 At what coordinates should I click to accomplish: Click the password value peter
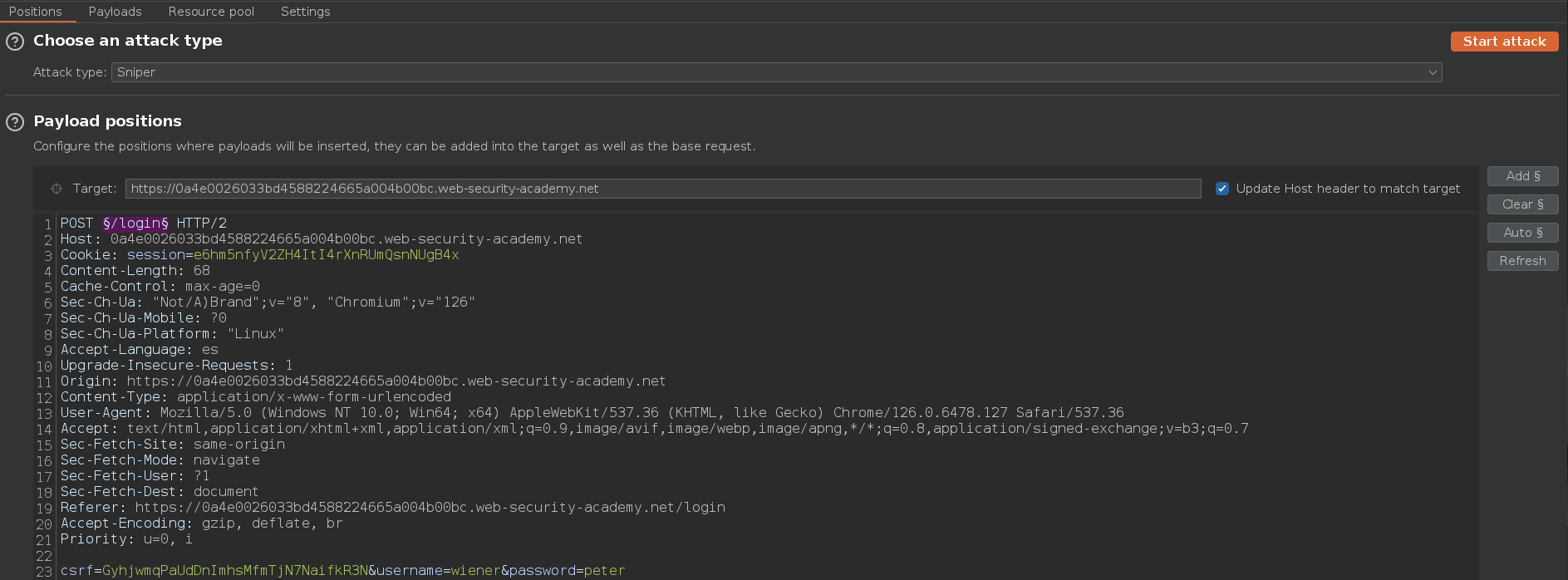pos(605,571)
